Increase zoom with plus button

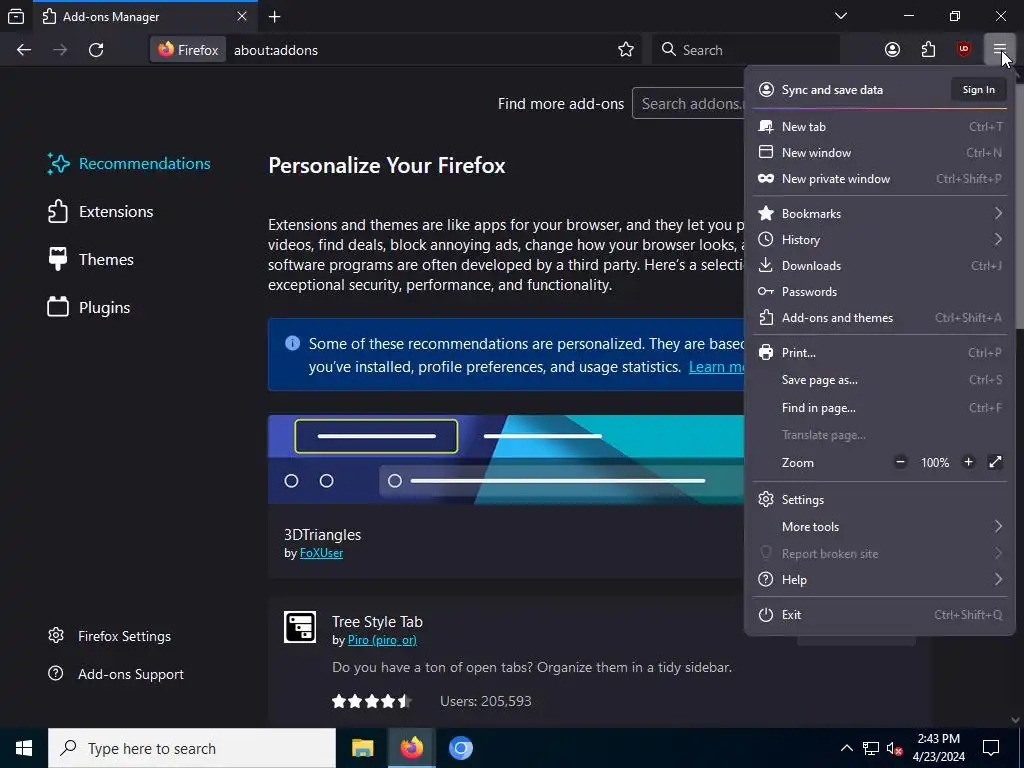point(968,462)
